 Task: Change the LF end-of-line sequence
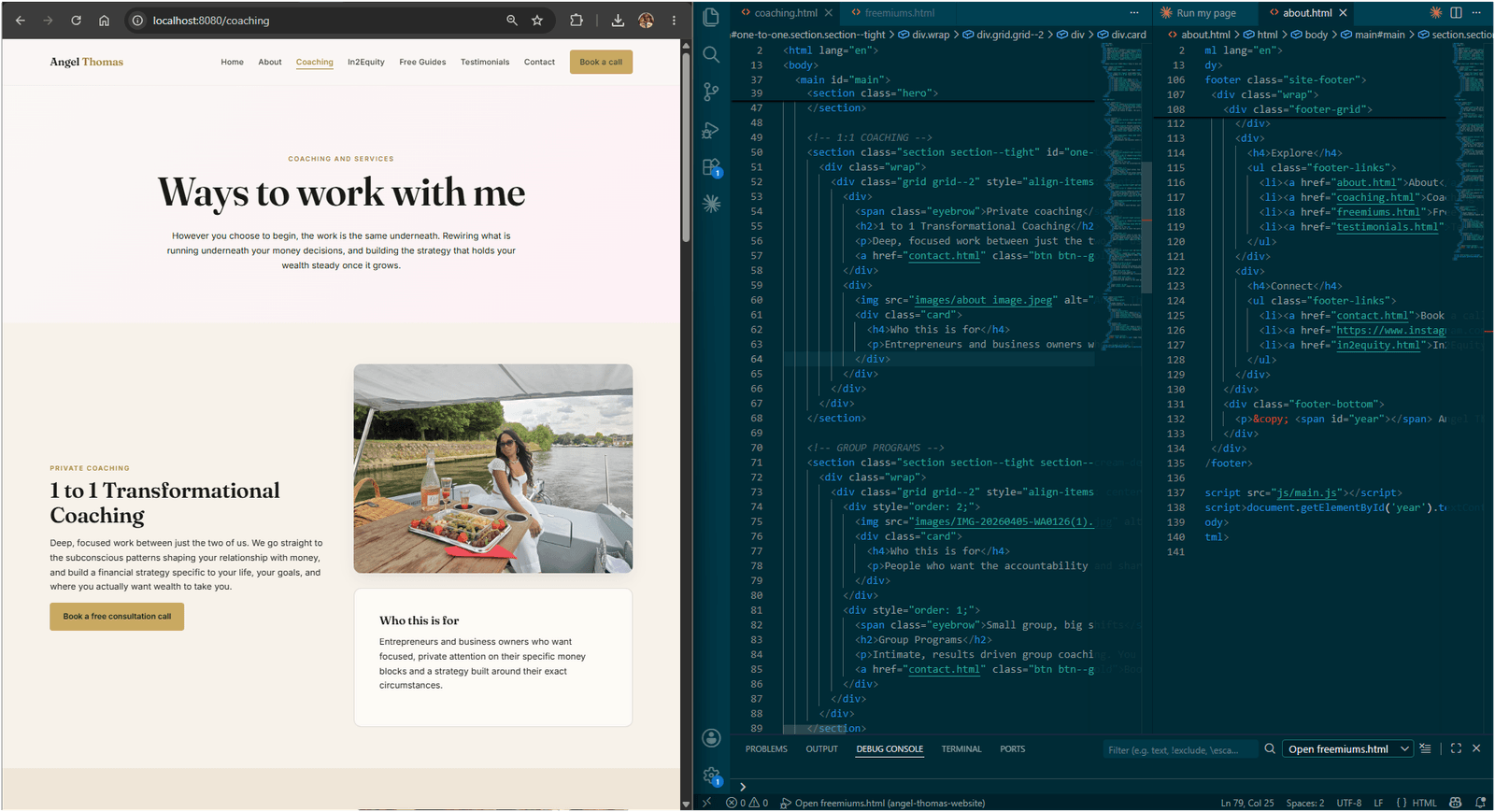point(1378,803)
